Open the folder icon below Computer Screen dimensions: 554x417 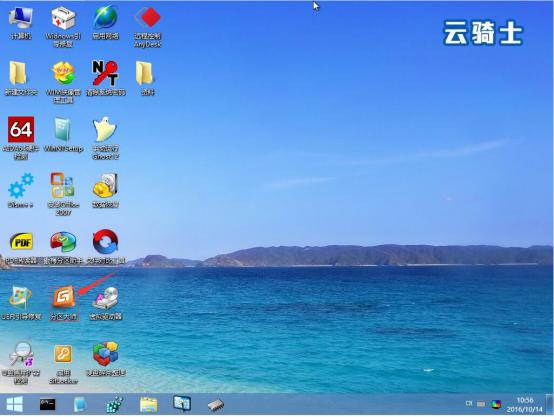pos(20,78)
